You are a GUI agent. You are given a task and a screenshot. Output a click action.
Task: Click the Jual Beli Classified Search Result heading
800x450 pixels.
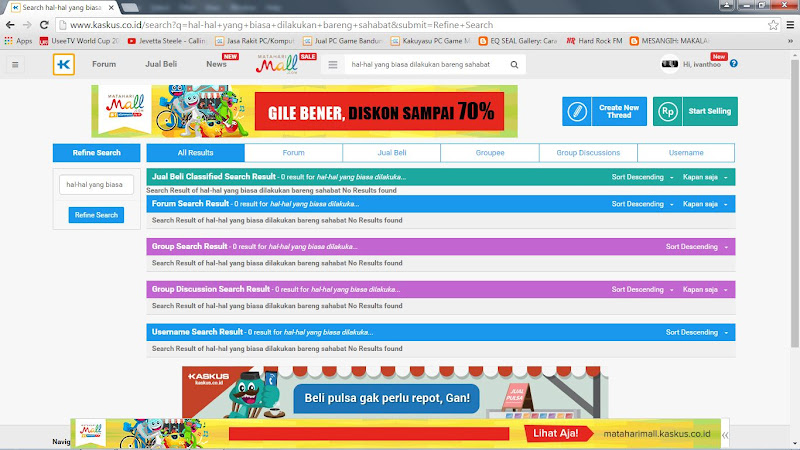(213, 177)
